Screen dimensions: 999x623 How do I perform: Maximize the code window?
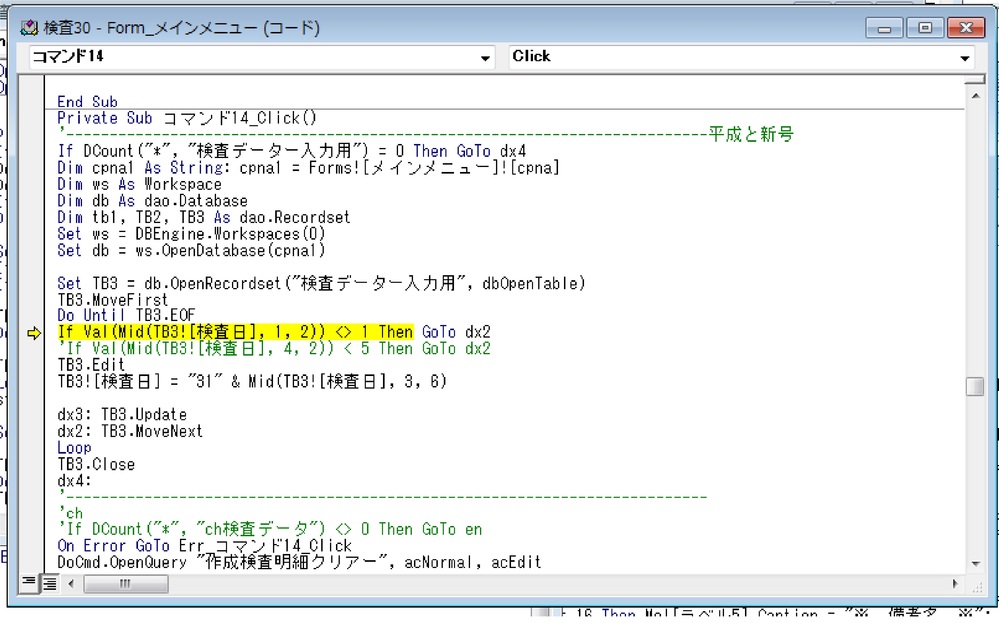tap(925, 28)
